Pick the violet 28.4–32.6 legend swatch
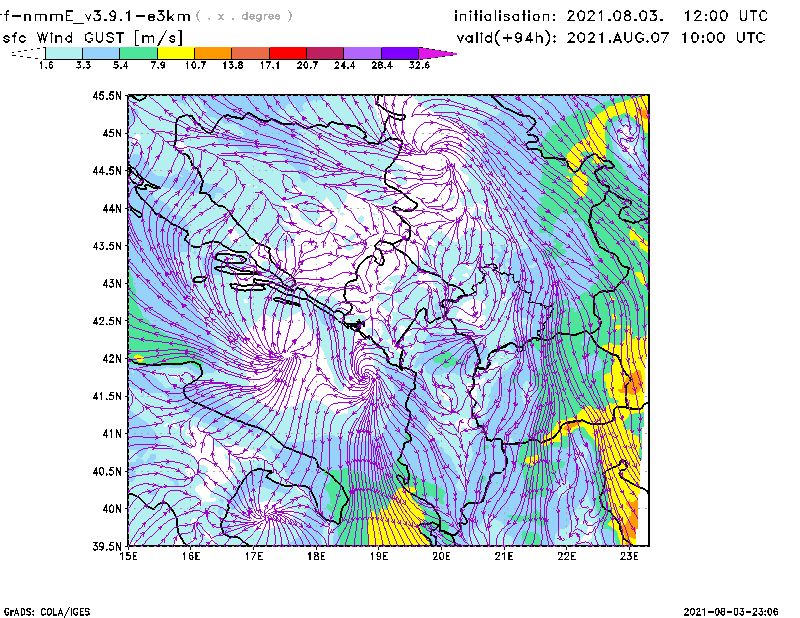The width and height of the screenshot is (800, 618). pyautogui.click(x=400, y=53)
